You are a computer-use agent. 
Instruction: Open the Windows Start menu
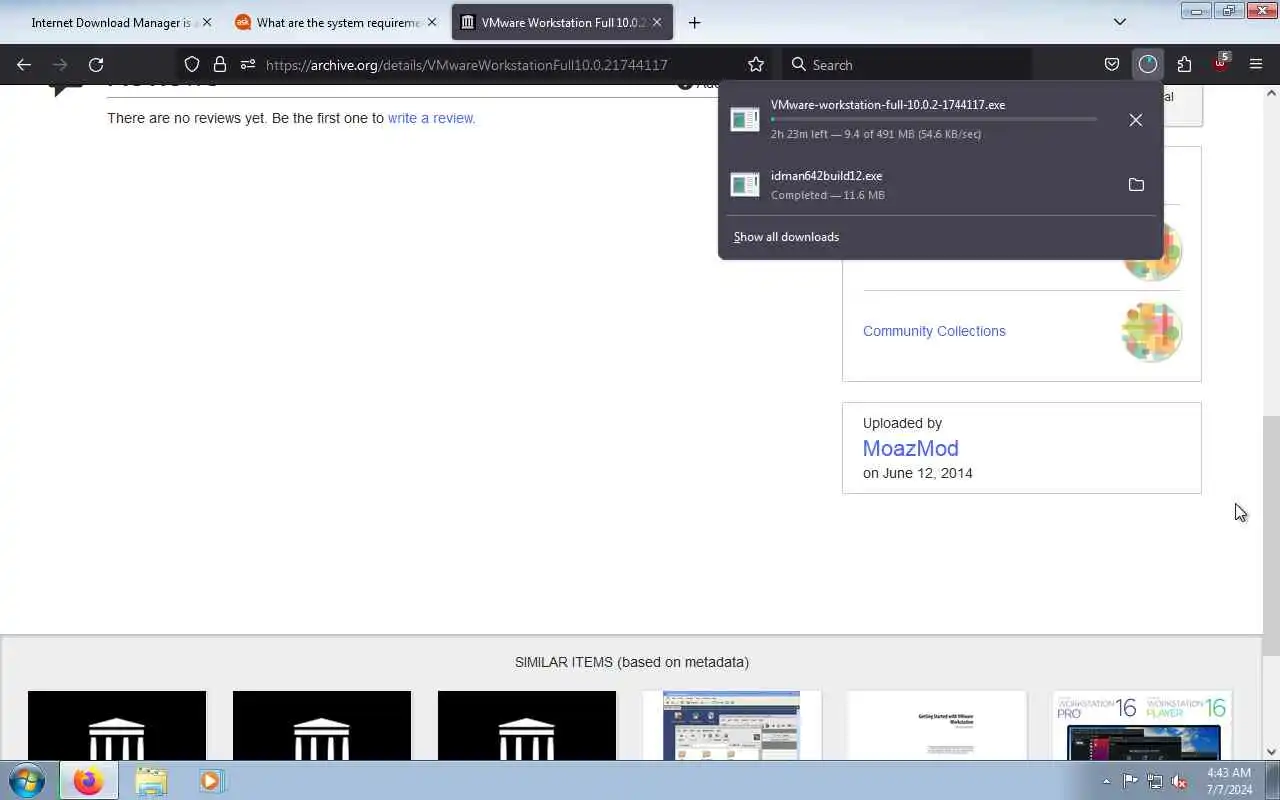[x=27, y=780]
